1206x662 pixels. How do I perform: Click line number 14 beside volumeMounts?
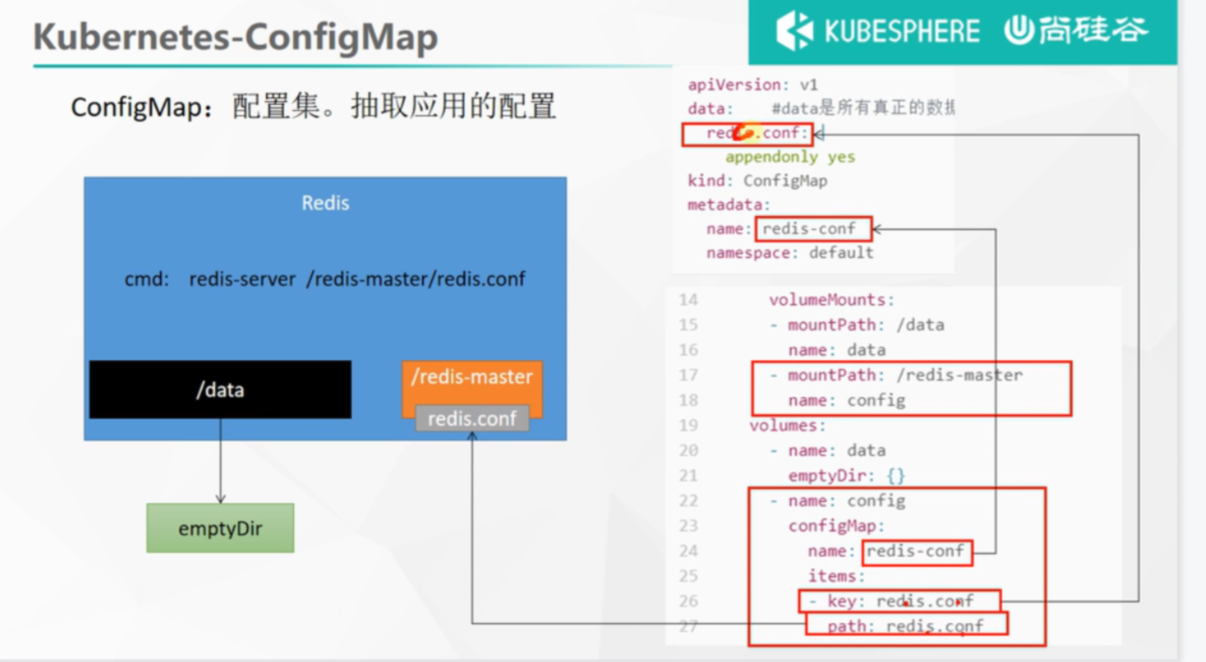[688, 300]
